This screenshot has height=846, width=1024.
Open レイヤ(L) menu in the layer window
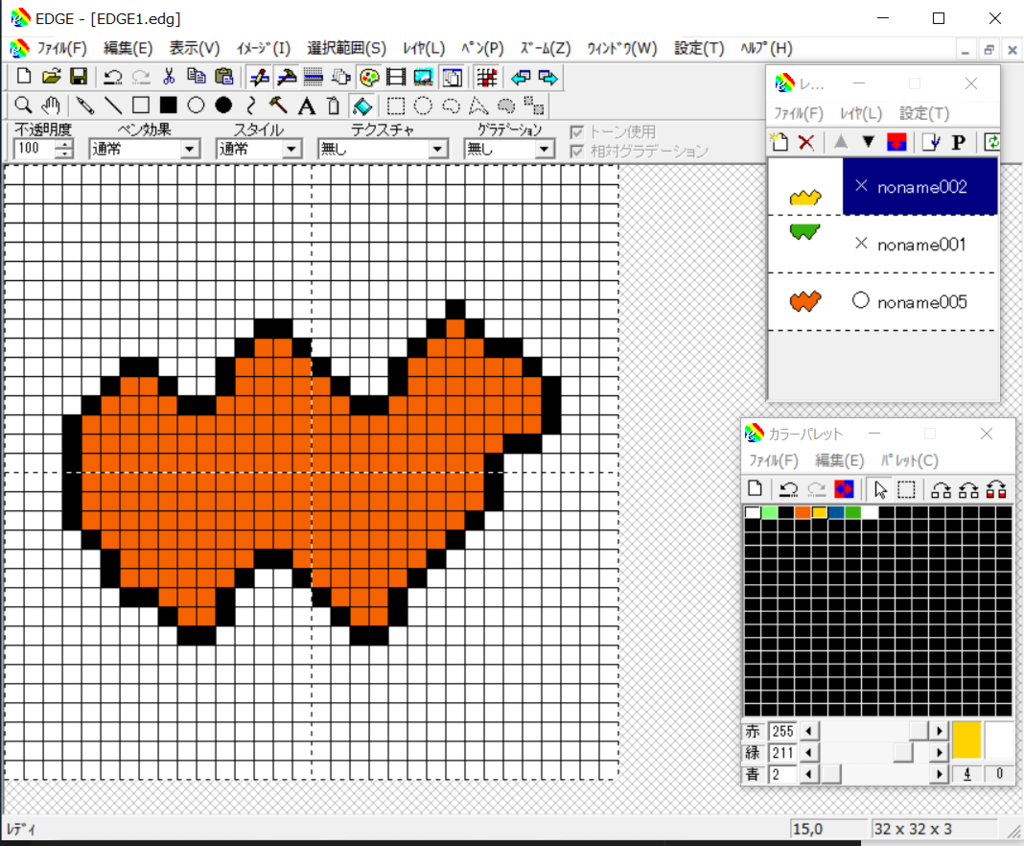[x=861, y=113]
